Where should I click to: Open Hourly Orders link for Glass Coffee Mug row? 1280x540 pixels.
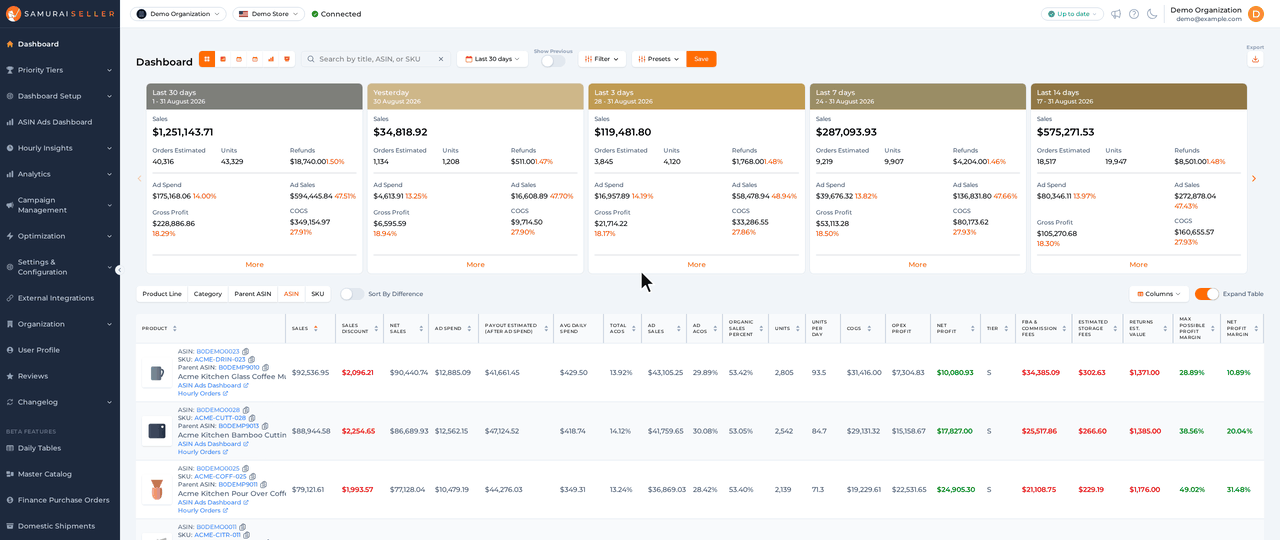(x=202, y=394)
